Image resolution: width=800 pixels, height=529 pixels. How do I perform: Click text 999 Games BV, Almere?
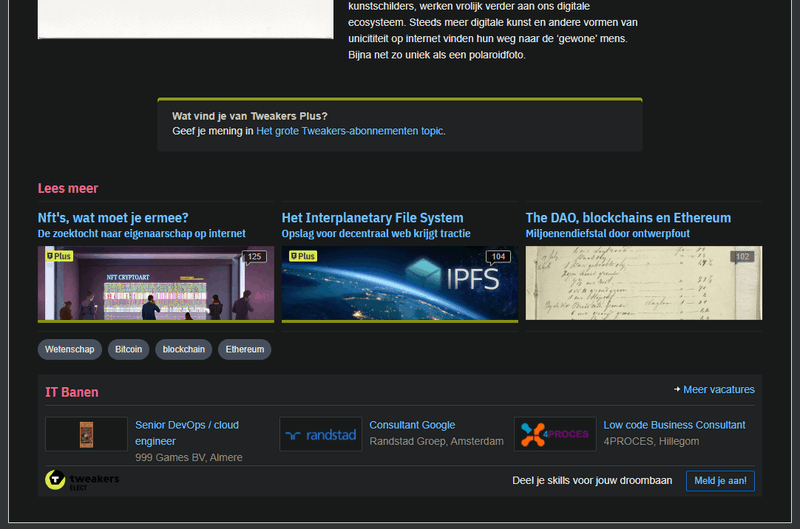click(189, 458)
